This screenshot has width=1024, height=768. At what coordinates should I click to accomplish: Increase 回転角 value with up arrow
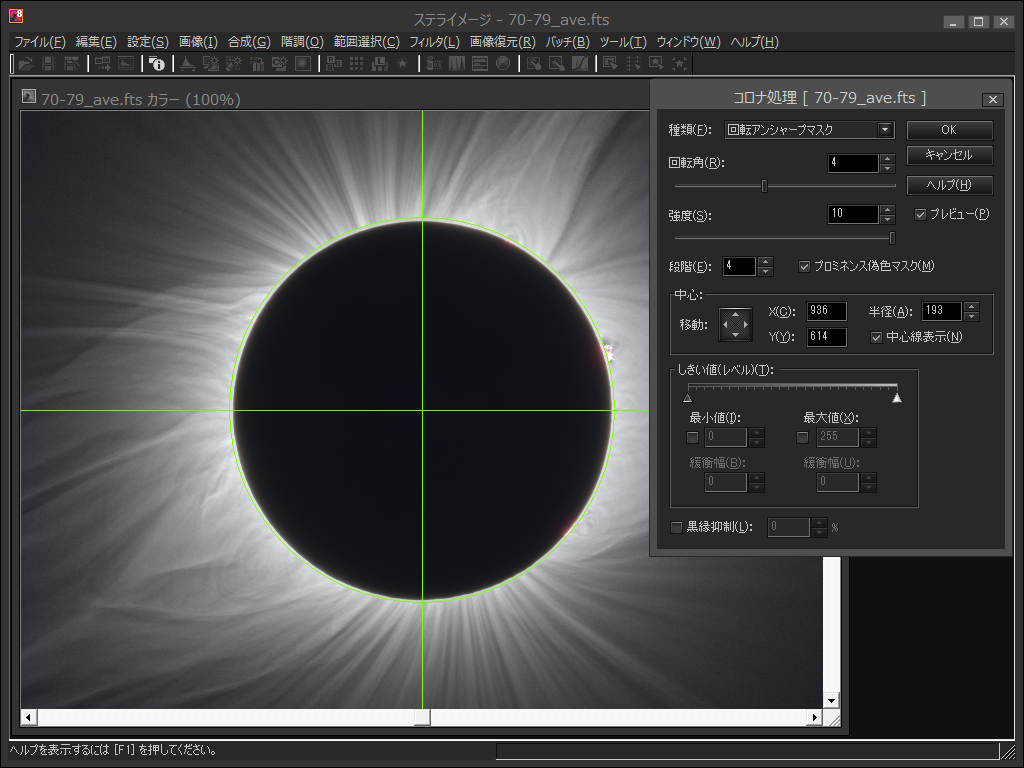pos(887,158)
